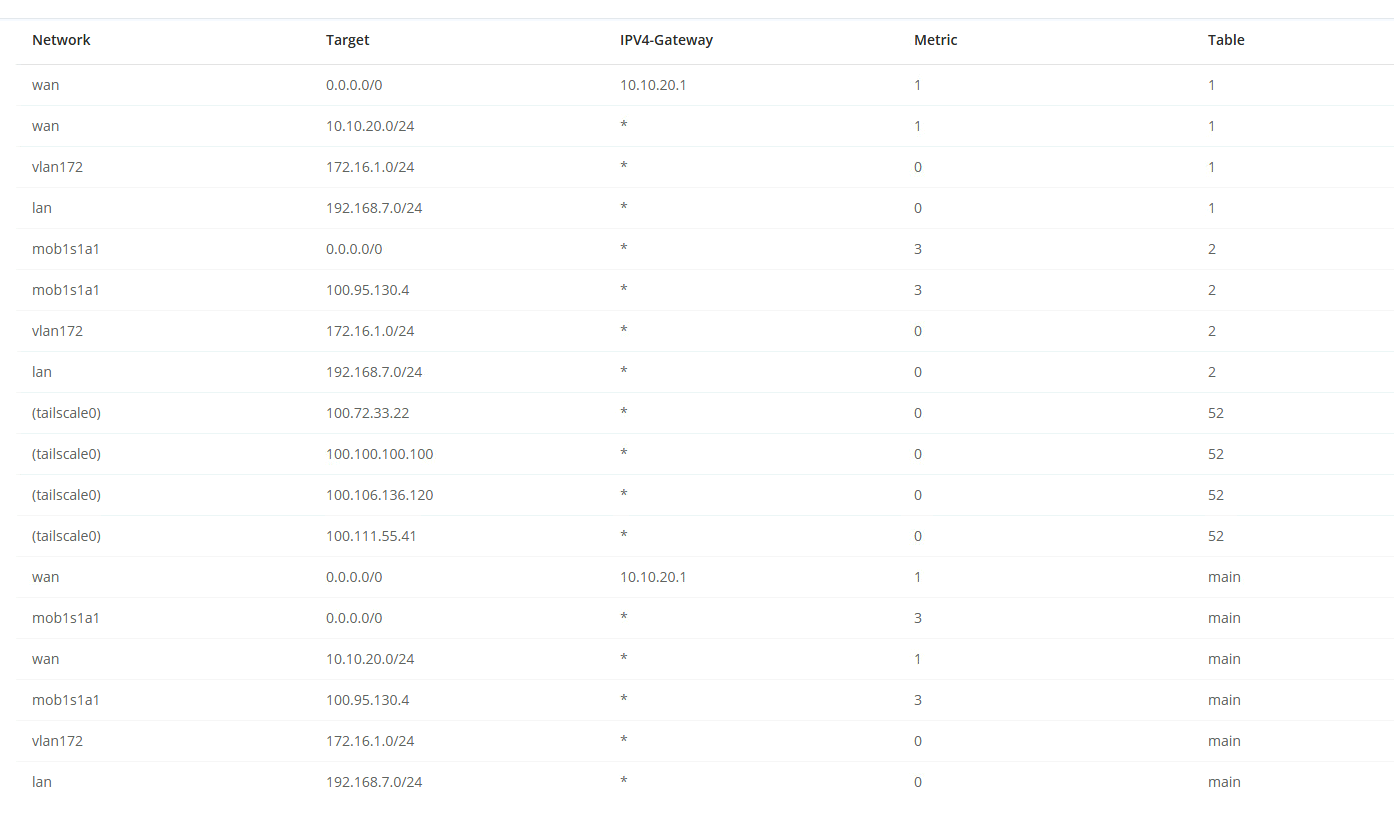Click the Network column header
Viewport: 1394px width, 828px height.
tap(61, 40)
